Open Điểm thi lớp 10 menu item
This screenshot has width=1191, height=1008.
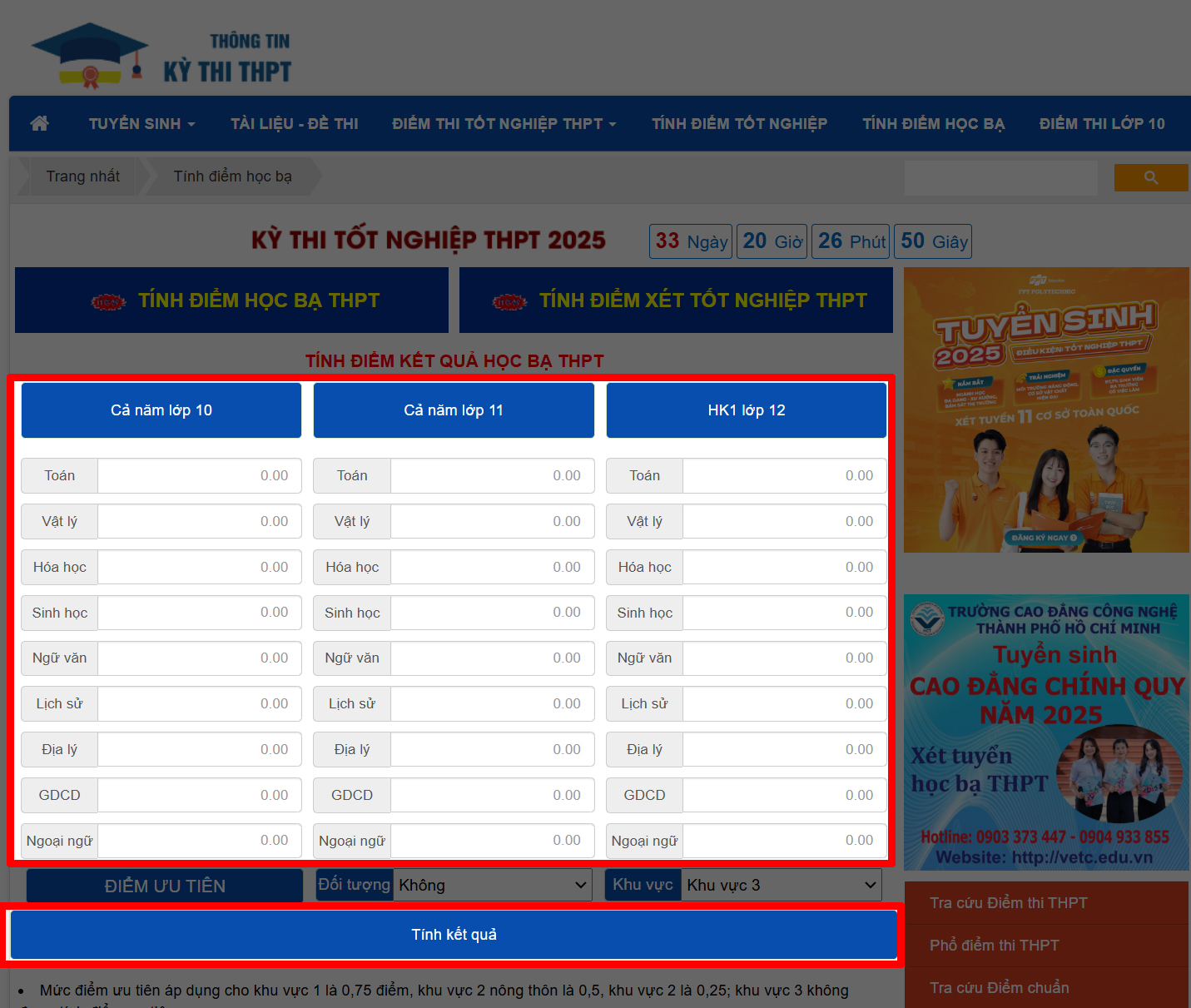tap(1101, 123)
